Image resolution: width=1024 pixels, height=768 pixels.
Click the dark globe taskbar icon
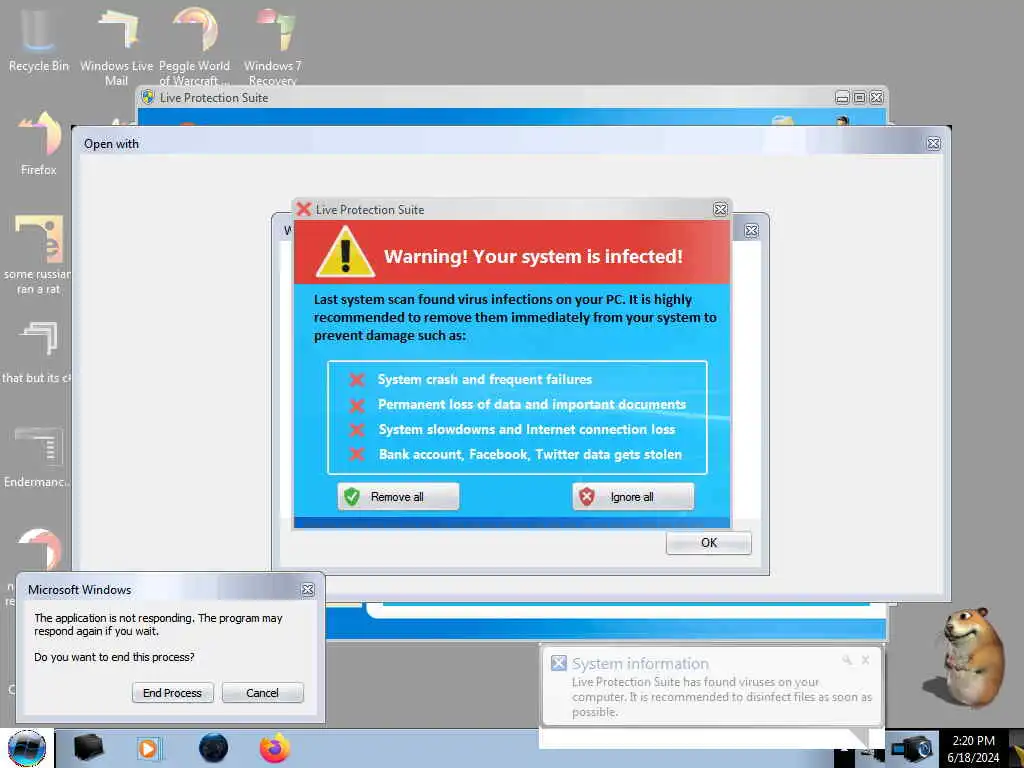coord(214,748)
